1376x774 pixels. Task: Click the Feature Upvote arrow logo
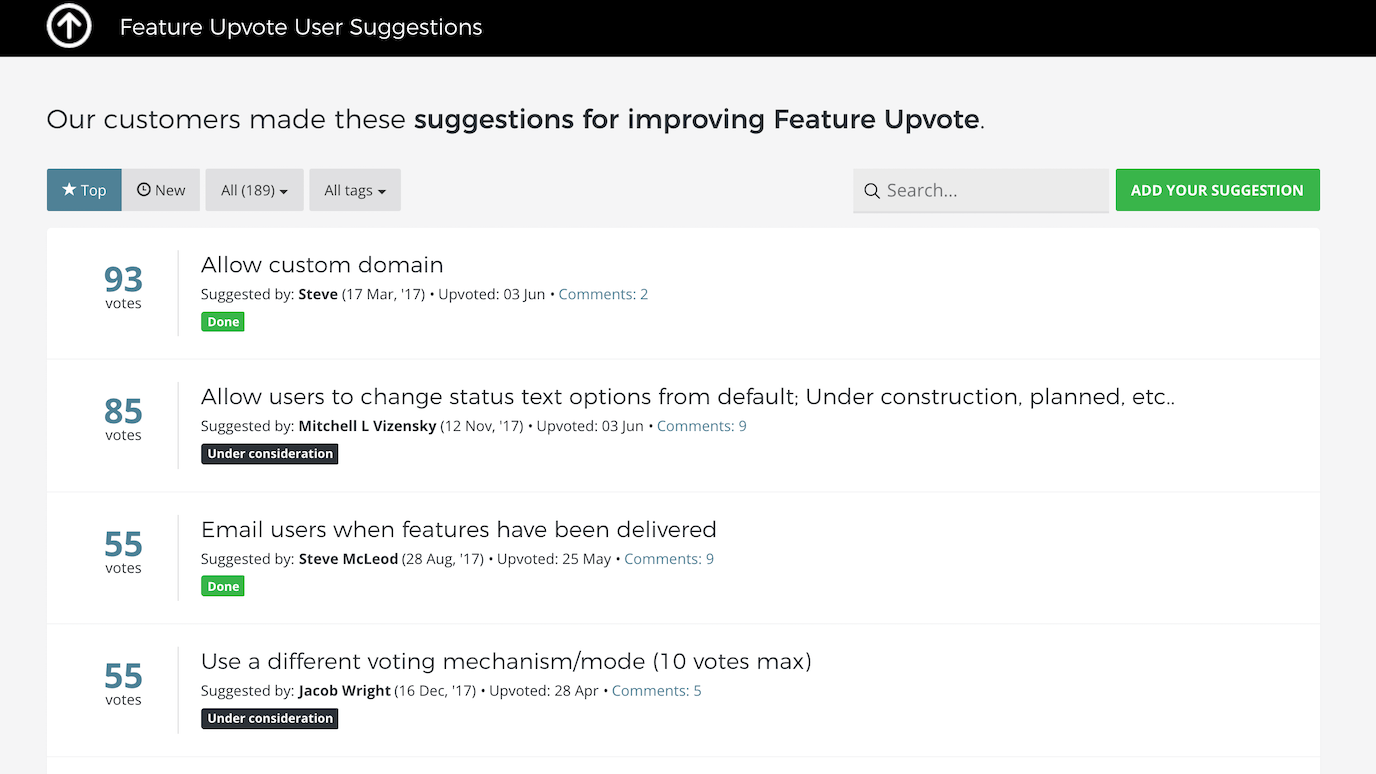tap(68, 26)
